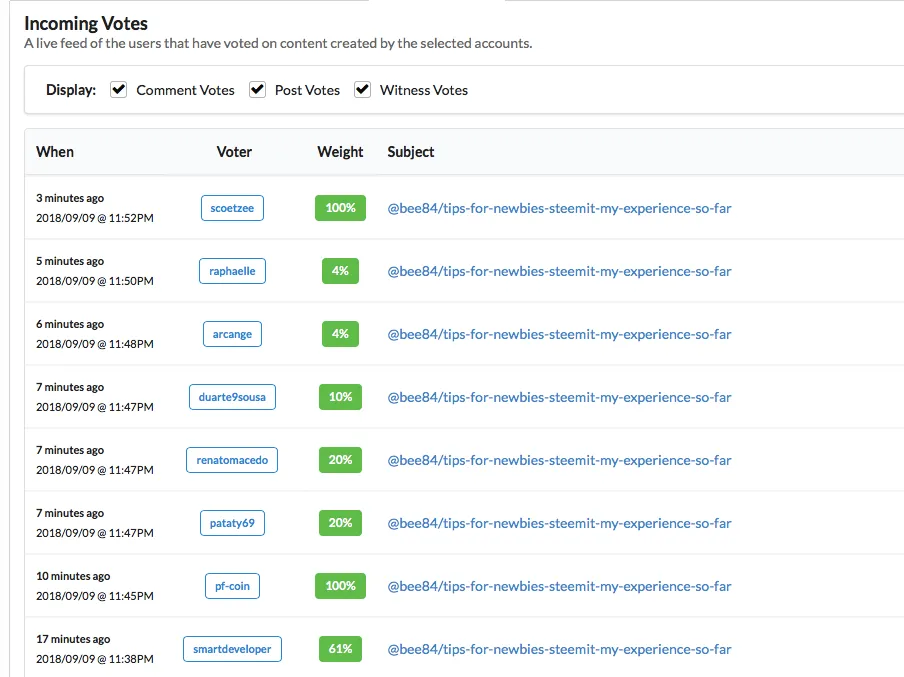Click the When column header

pos(55,152)
